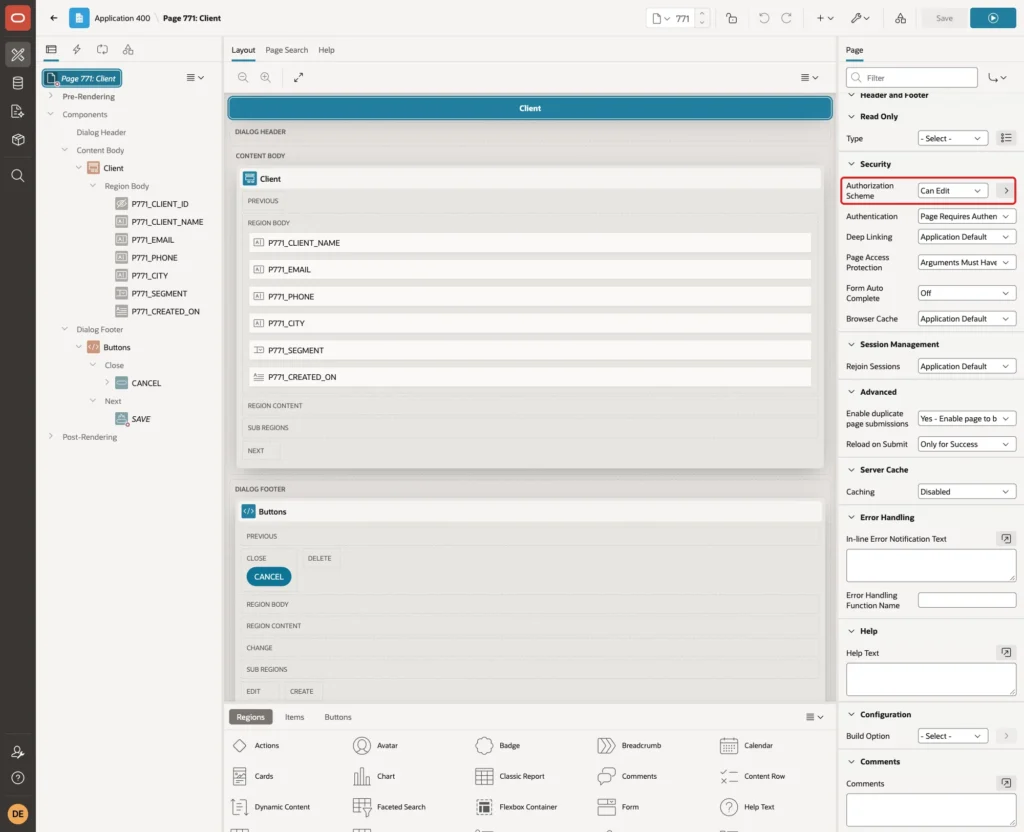
Task: Run the page with the play button
Action: point(993,18)
